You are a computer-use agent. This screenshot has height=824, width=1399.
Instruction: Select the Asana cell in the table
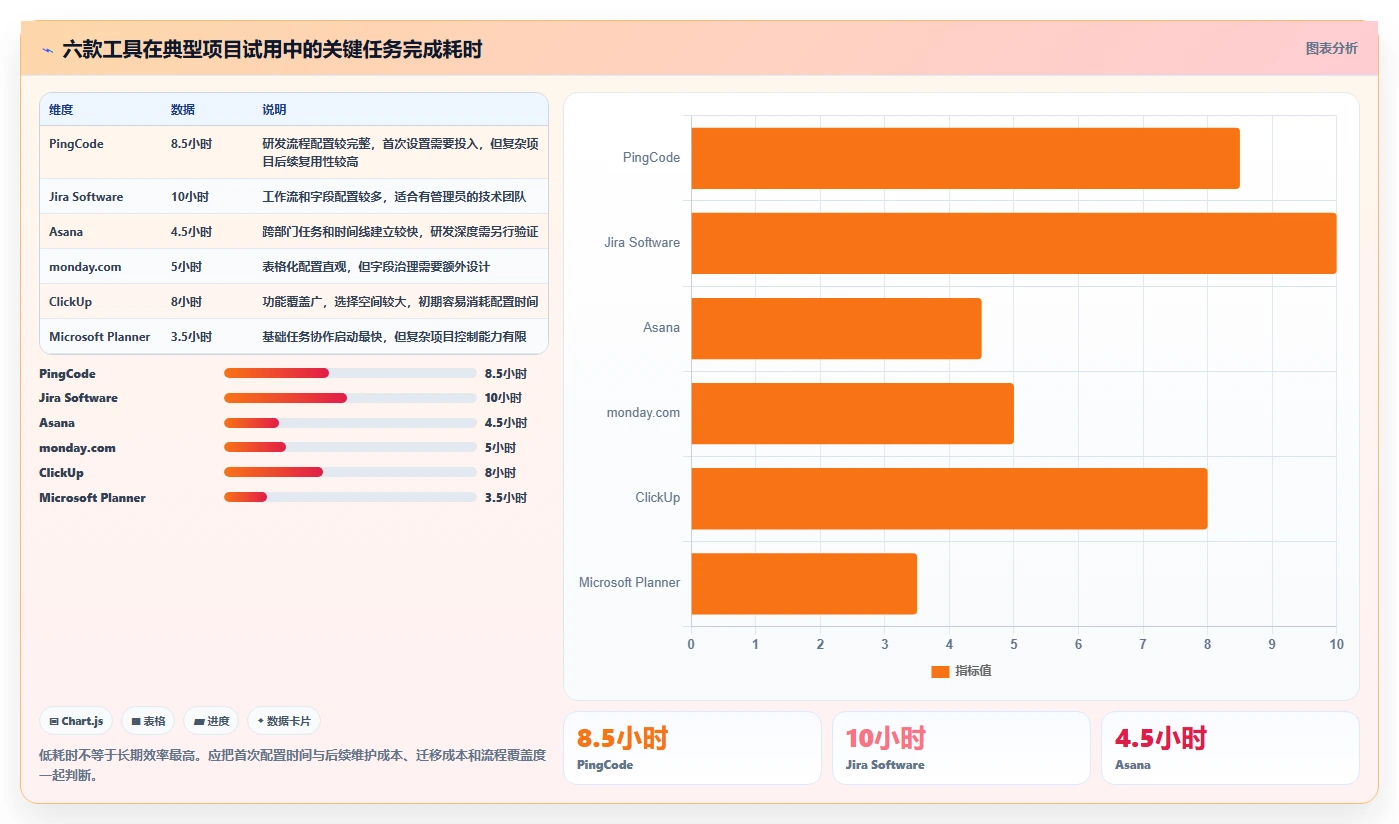click(x=100, y=232)
